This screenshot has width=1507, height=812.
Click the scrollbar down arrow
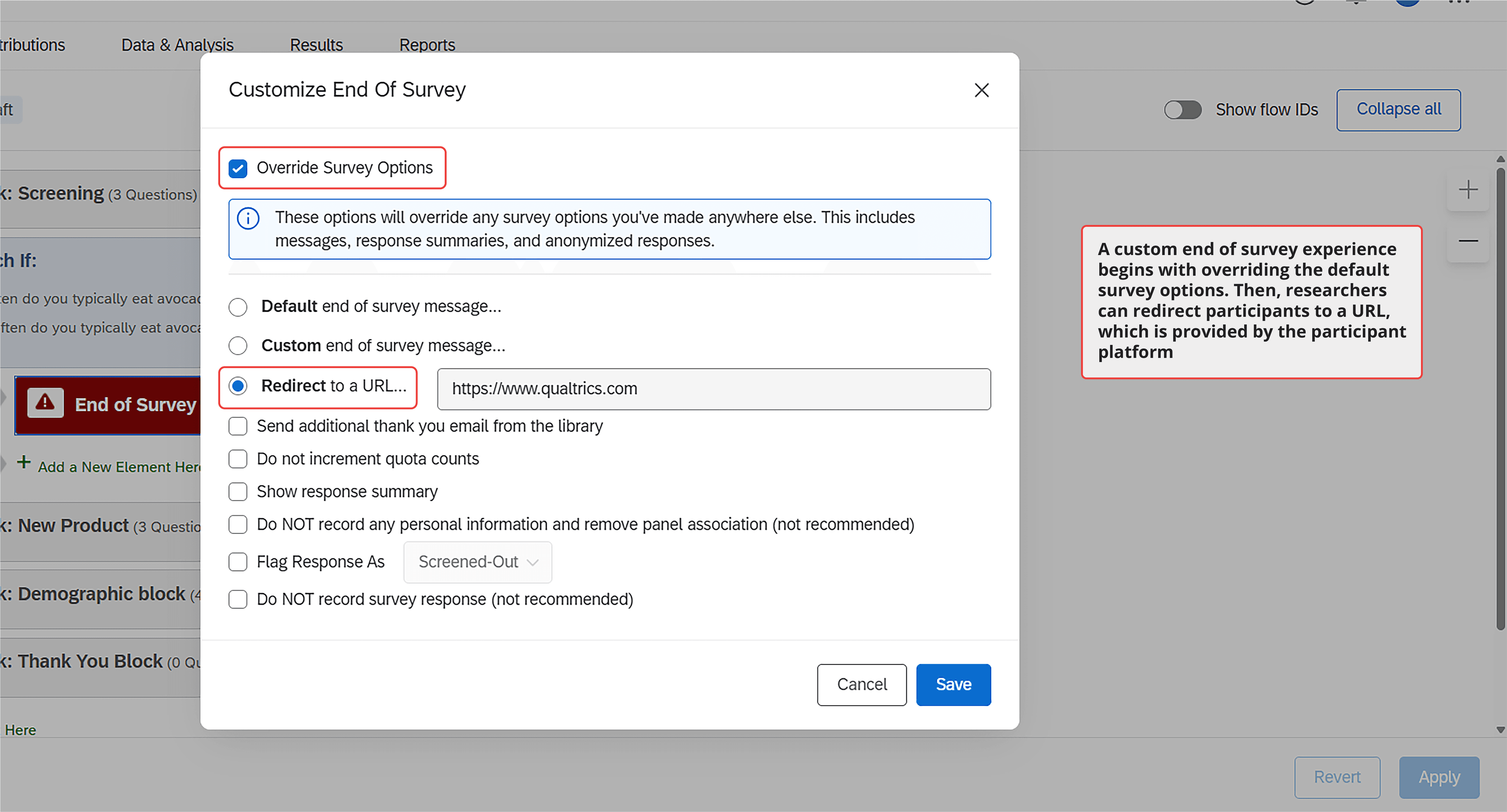(1501, 730)
